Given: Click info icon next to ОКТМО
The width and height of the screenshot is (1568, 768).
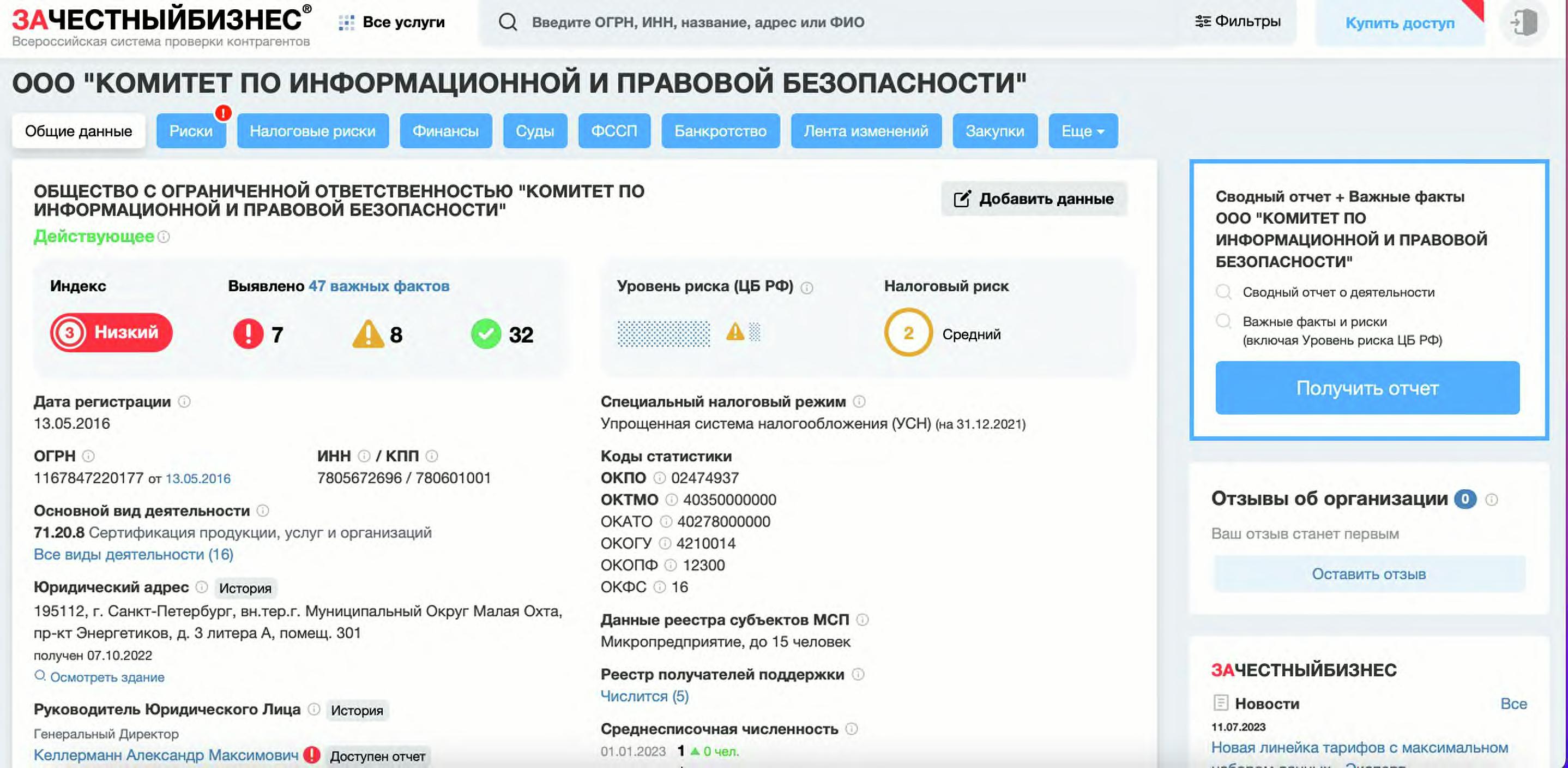Looking at the screenshot, I should [x=671, y=500].
